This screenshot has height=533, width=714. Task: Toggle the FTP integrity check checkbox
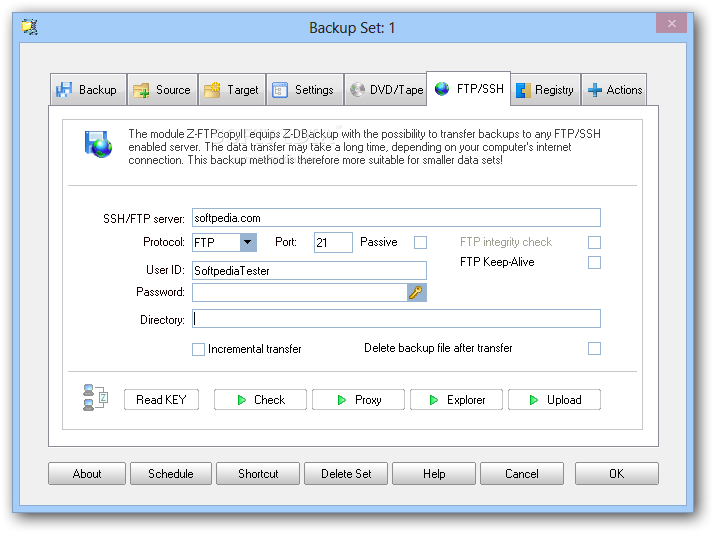click(594, 242)
